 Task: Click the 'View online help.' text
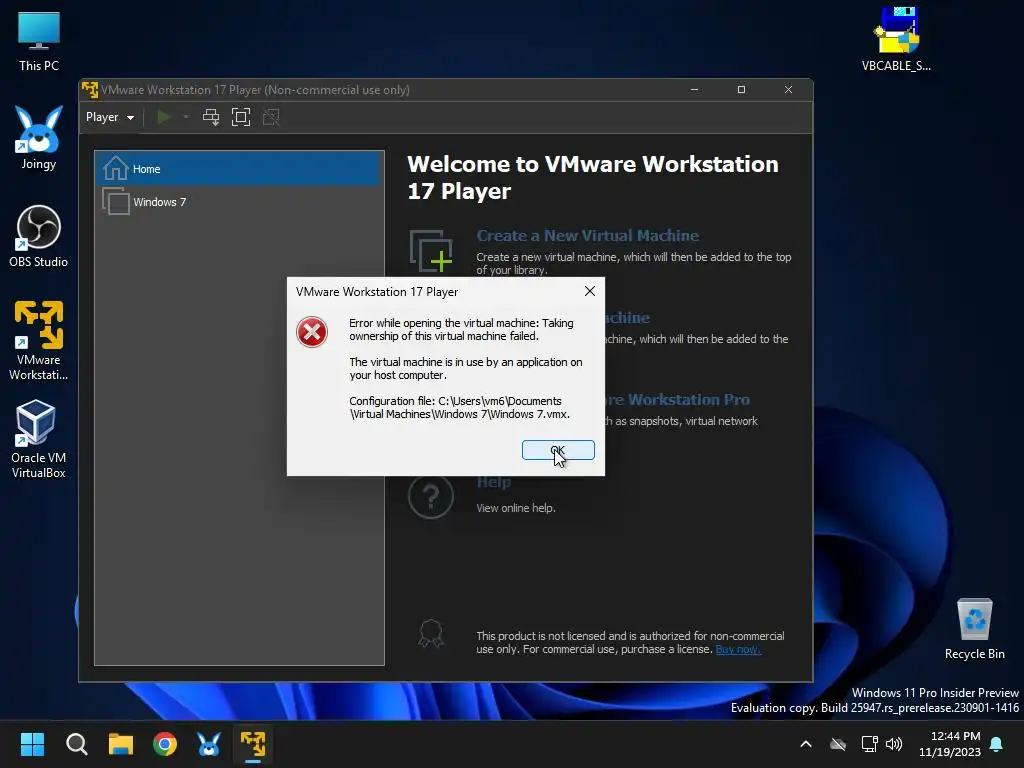pos(516,508)
